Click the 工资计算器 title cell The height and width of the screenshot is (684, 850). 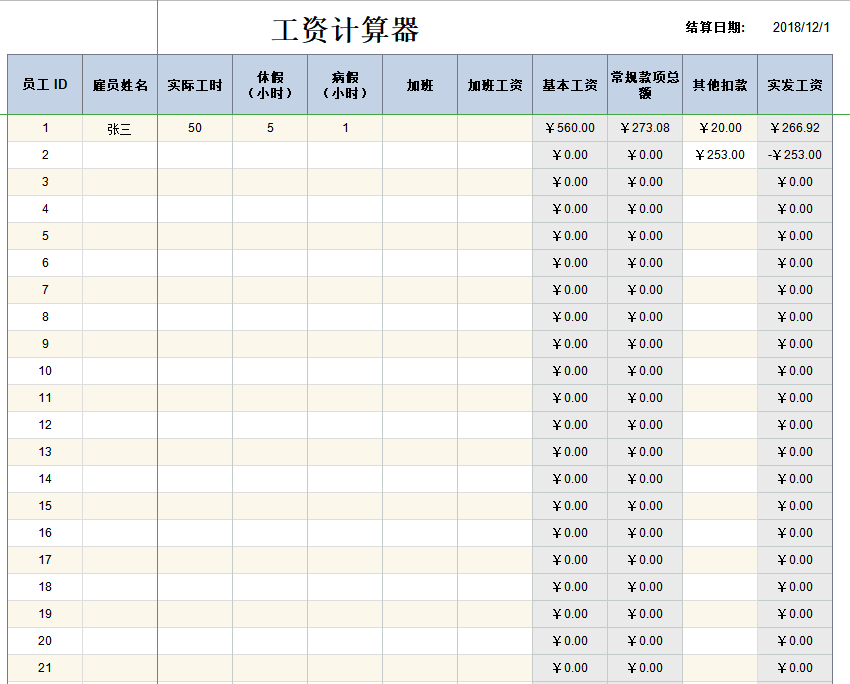(345, 30)
